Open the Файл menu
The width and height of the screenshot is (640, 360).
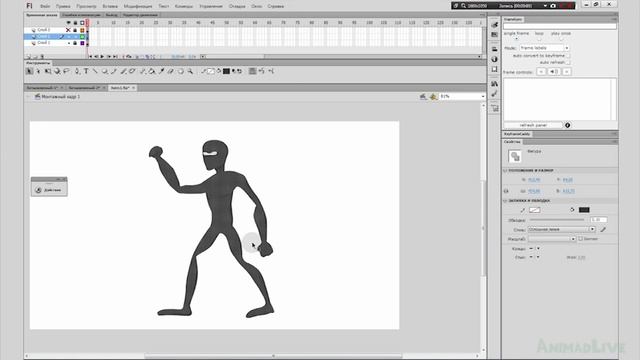point(45,6)
